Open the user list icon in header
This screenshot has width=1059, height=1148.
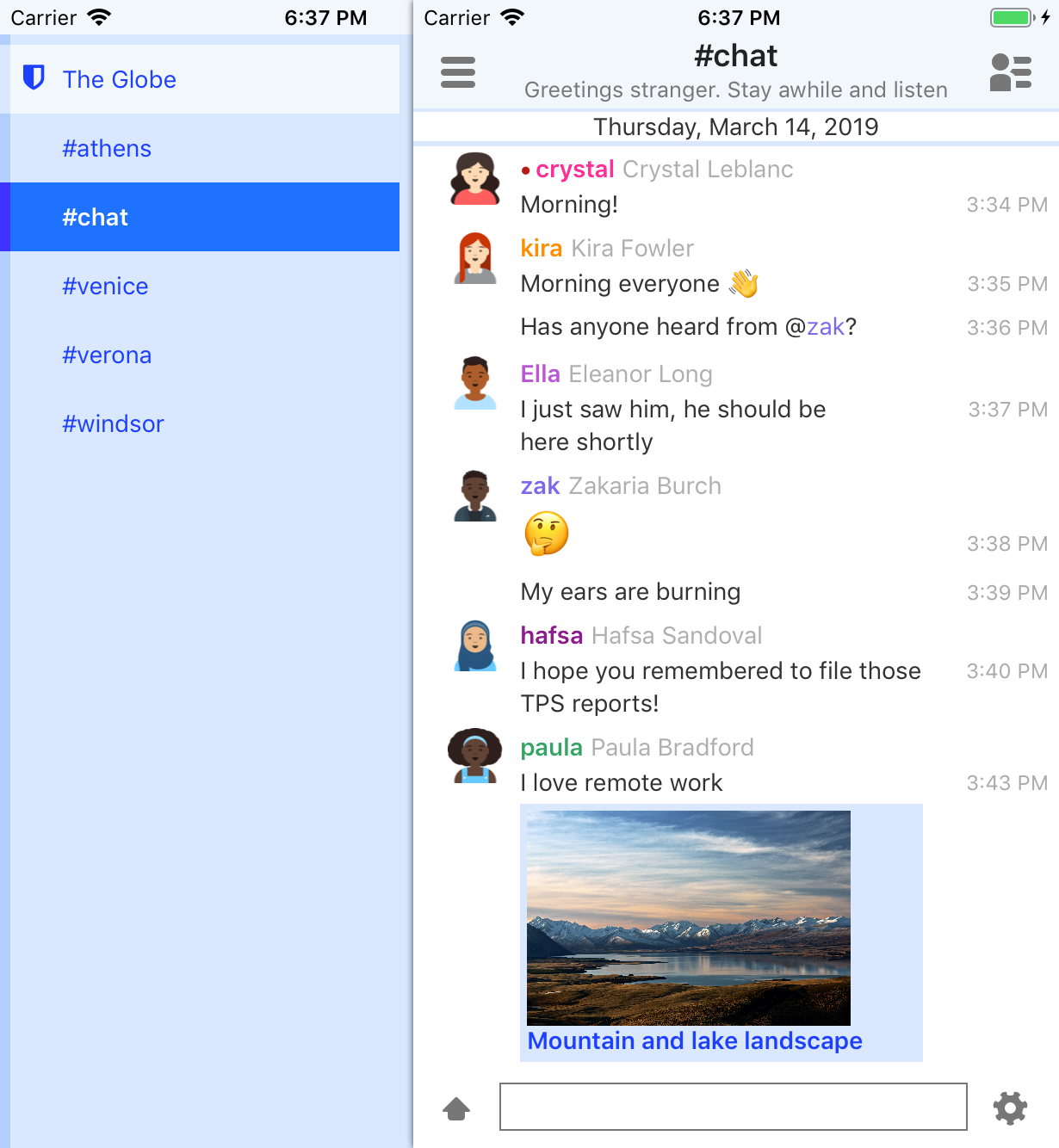coord(1011,72)
